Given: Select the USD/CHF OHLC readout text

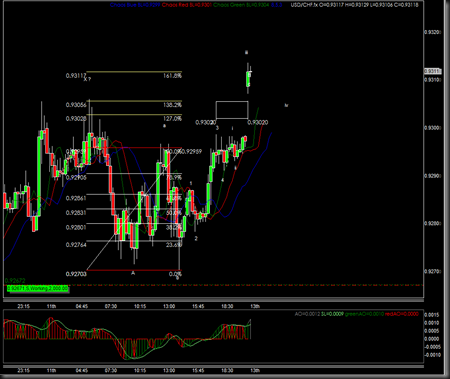Looking at the screenshot, I should click(x=354, y=5).
